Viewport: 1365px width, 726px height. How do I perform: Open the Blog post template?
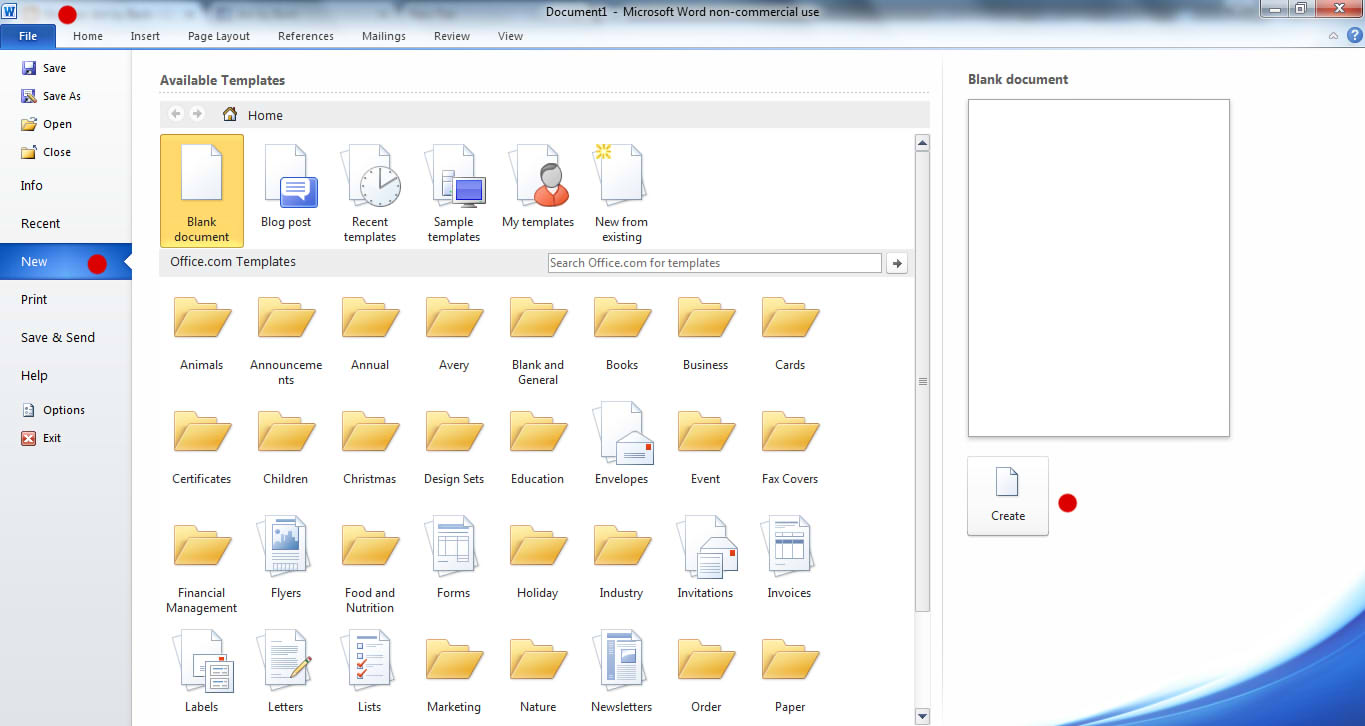pyautogui.click(x=287, y=190)
